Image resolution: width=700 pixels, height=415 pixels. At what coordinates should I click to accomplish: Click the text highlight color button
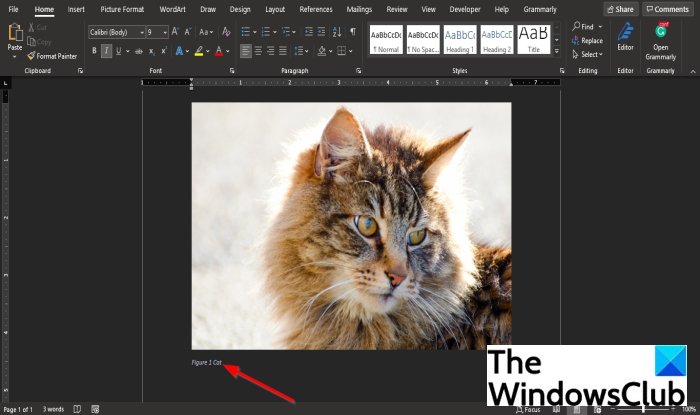click(200, 51)
